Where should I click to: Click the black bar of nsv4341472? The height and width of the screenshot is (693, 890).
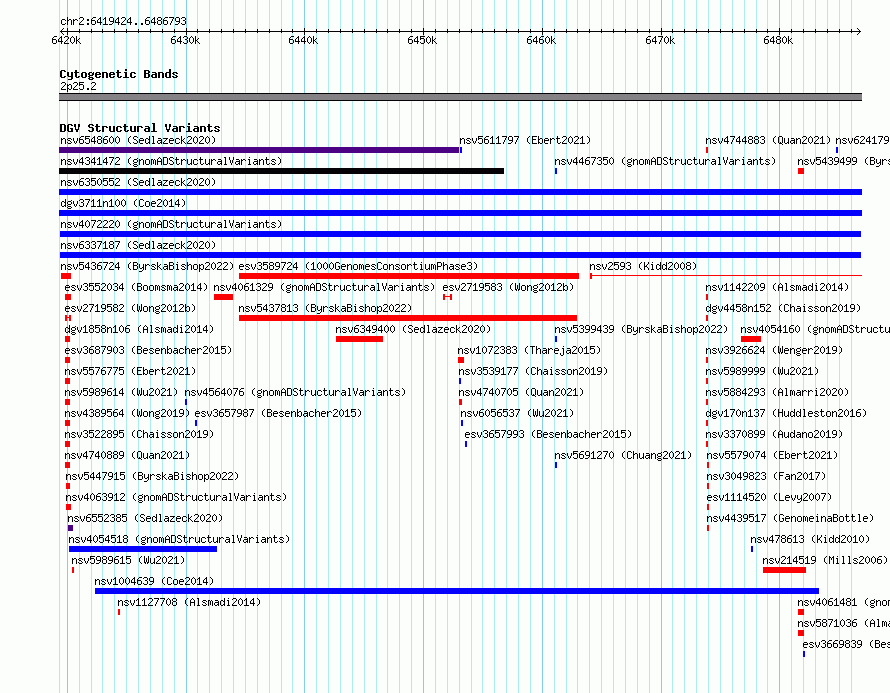[x=282, y=171]
